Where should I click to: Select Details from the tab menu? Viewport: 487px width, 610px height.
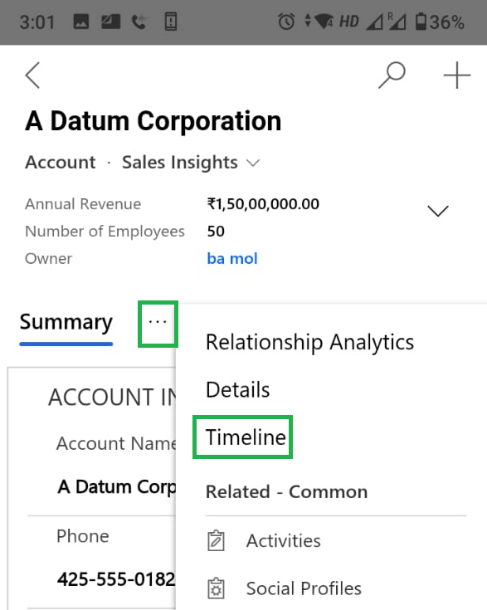tap(238, 390)
